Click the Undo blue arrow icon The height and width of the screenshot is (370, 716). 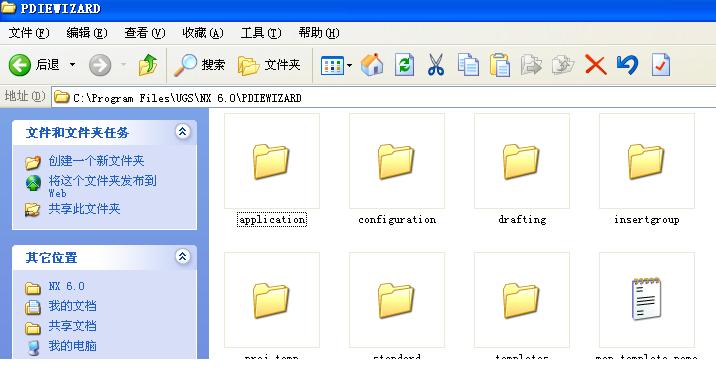627,65
